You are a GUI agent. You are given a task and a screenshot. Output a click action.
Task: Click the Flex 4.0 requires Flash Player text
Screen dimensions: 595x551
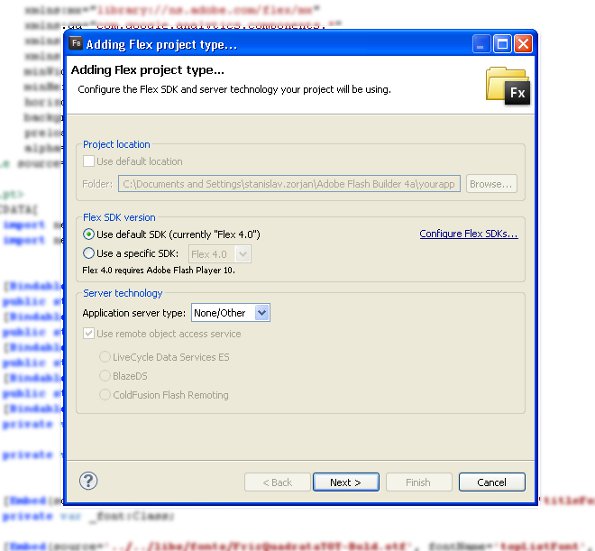(x=159, y=270)
